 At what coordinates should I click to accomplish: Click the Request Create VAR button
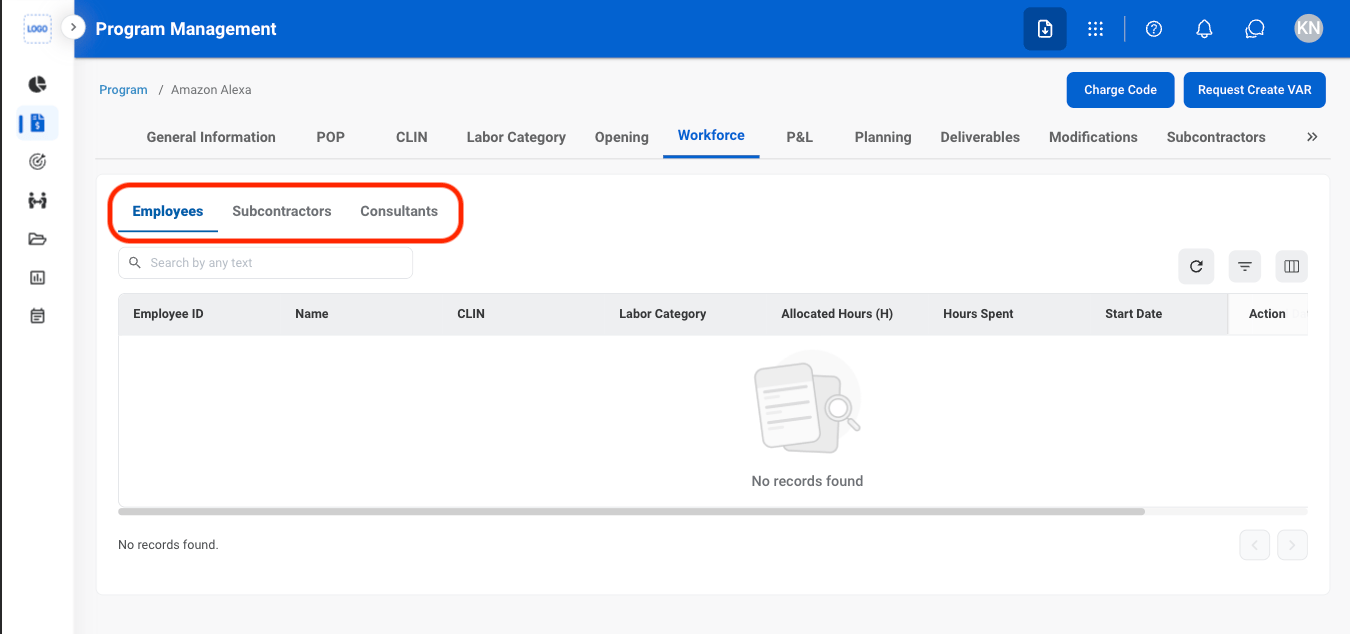pyautogui.click(x=1255, y=90)
